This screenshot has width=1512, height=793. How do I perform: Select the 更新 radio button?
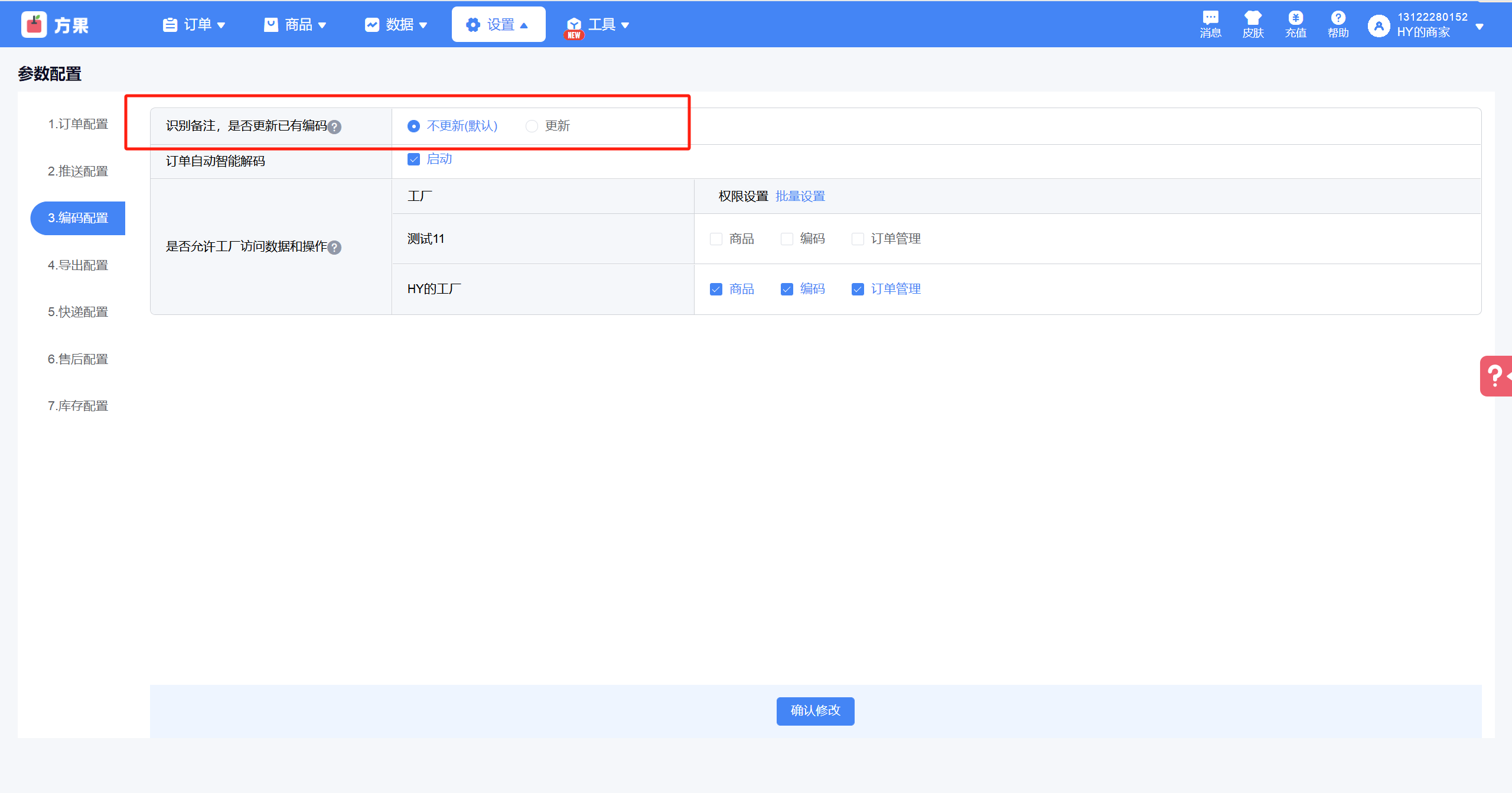(532, 126)
